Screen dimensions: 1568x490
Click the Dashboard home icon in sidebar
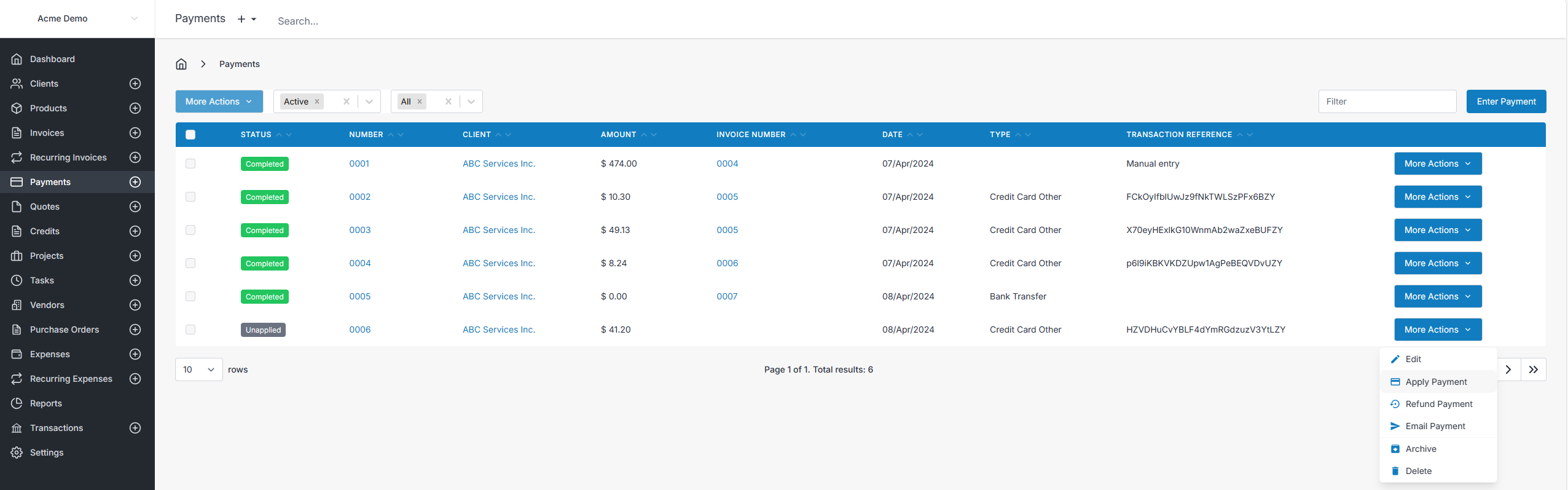(17, 59)
